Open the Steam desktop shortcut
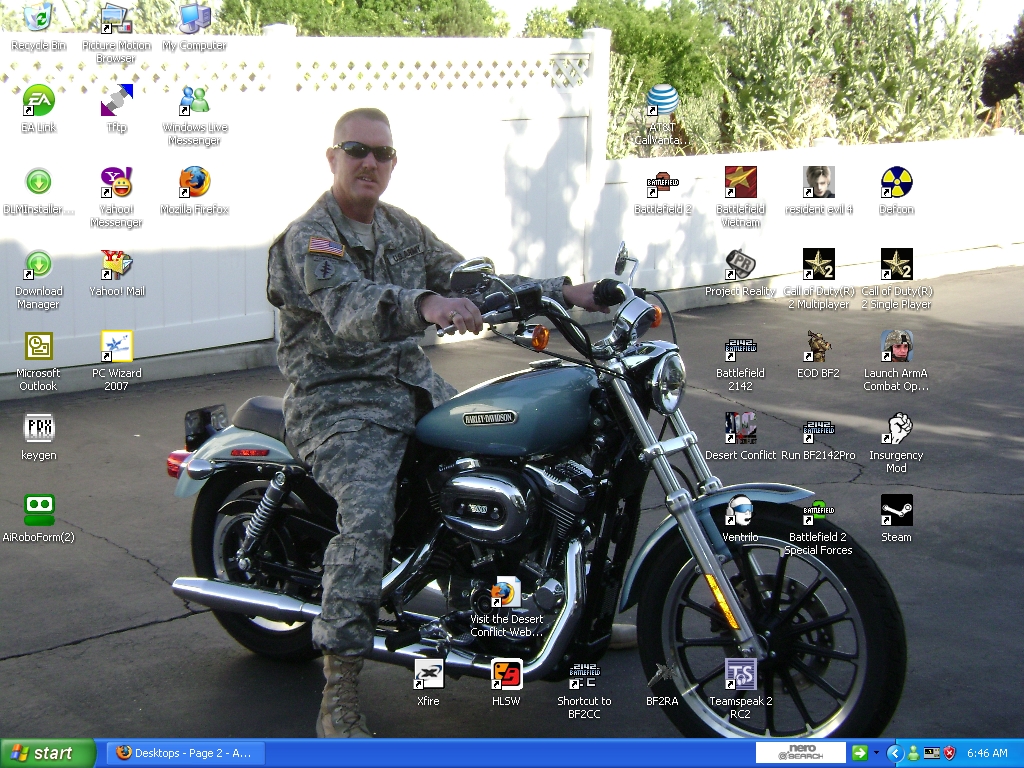Image resolution: width=1024 pixels, height=768 pixels. tap(896, 511)
